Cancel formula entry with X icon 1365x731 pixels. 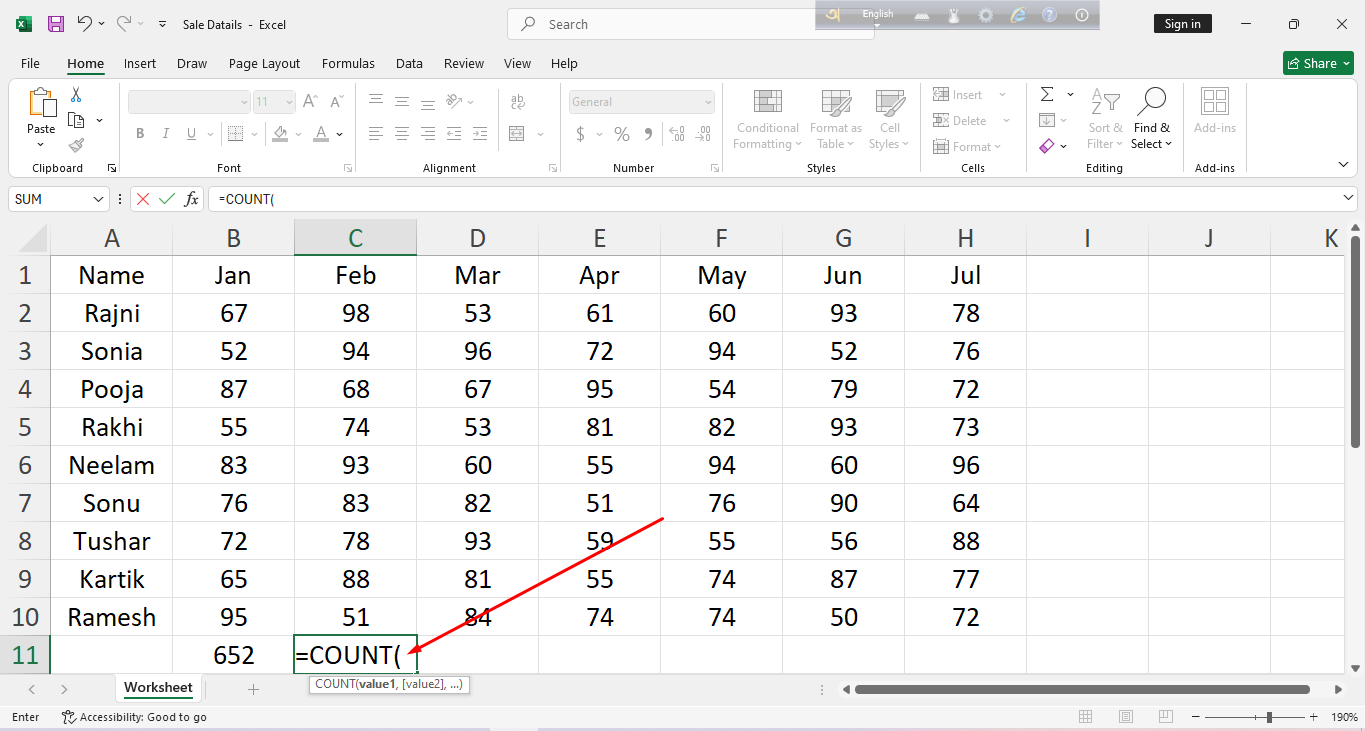pyautogui.click(x=143, y=199)
